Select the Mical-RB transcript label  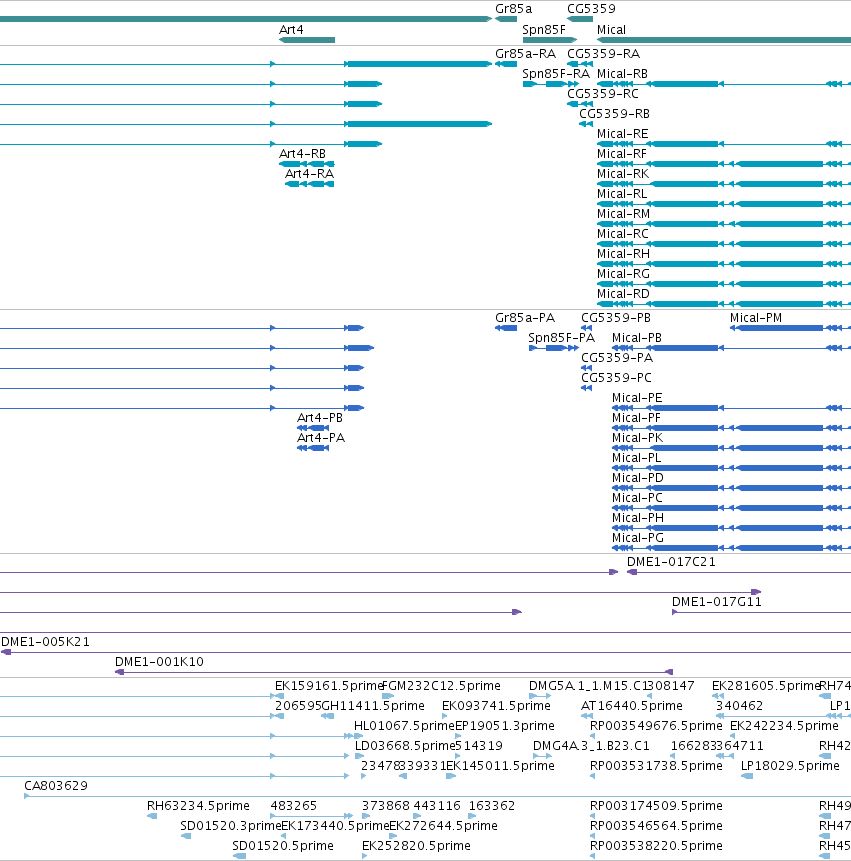(x=622, y=74)
